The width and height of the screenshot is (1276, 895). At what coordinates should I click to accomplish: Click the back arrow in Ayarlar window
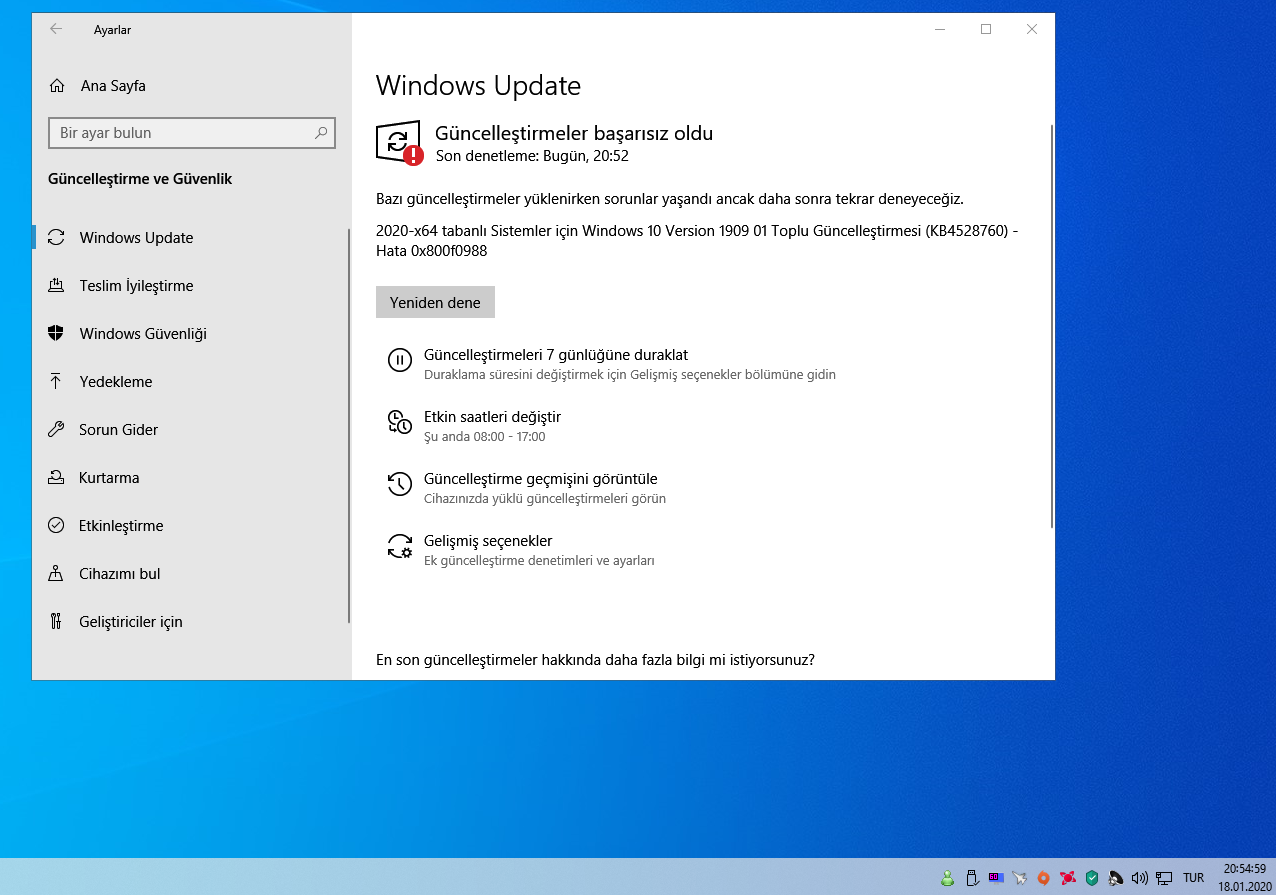(56, 29)
